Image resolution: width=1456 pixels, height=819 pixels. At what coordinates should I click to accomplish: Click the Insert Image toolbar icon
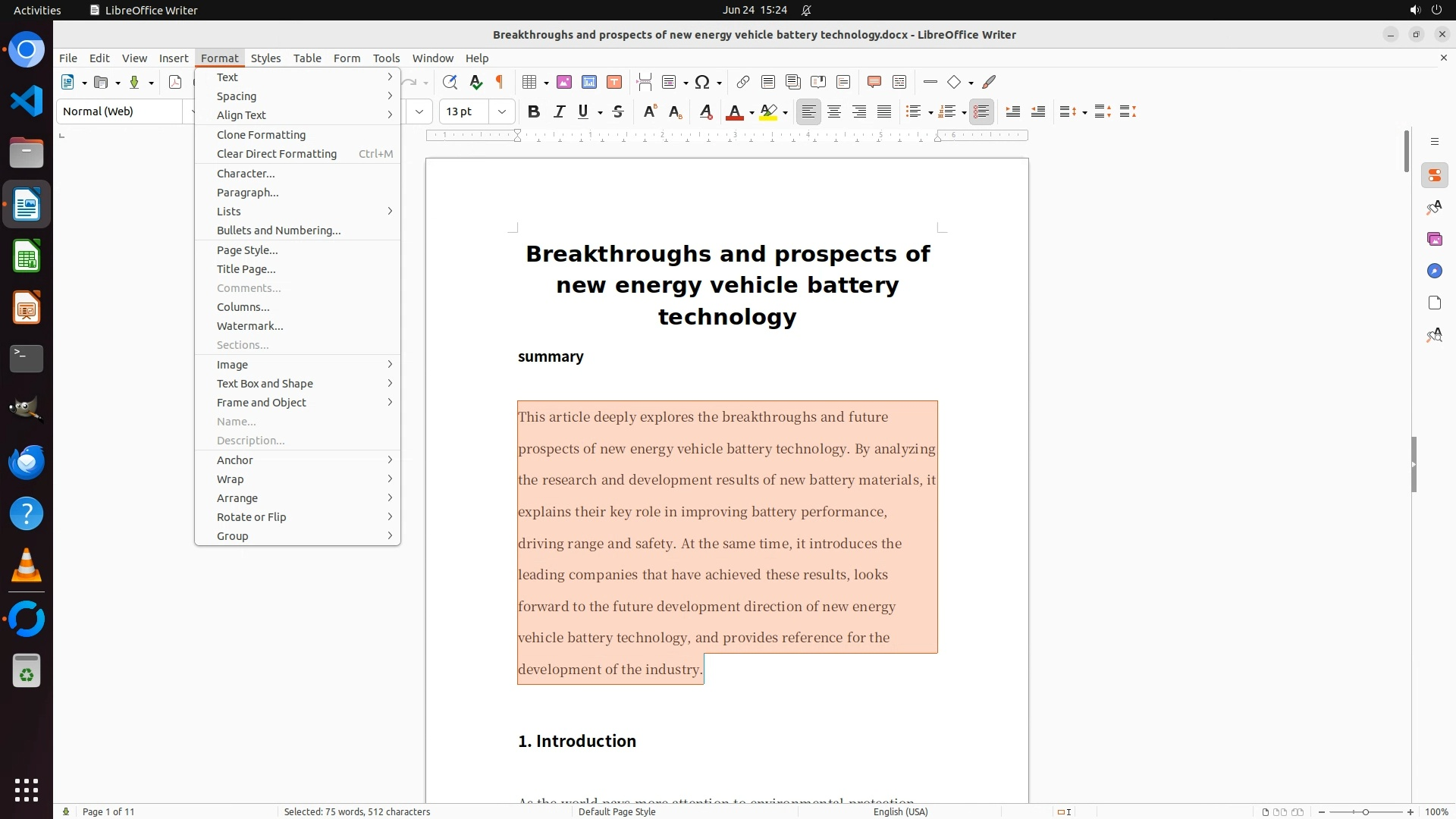pos(564,82)
